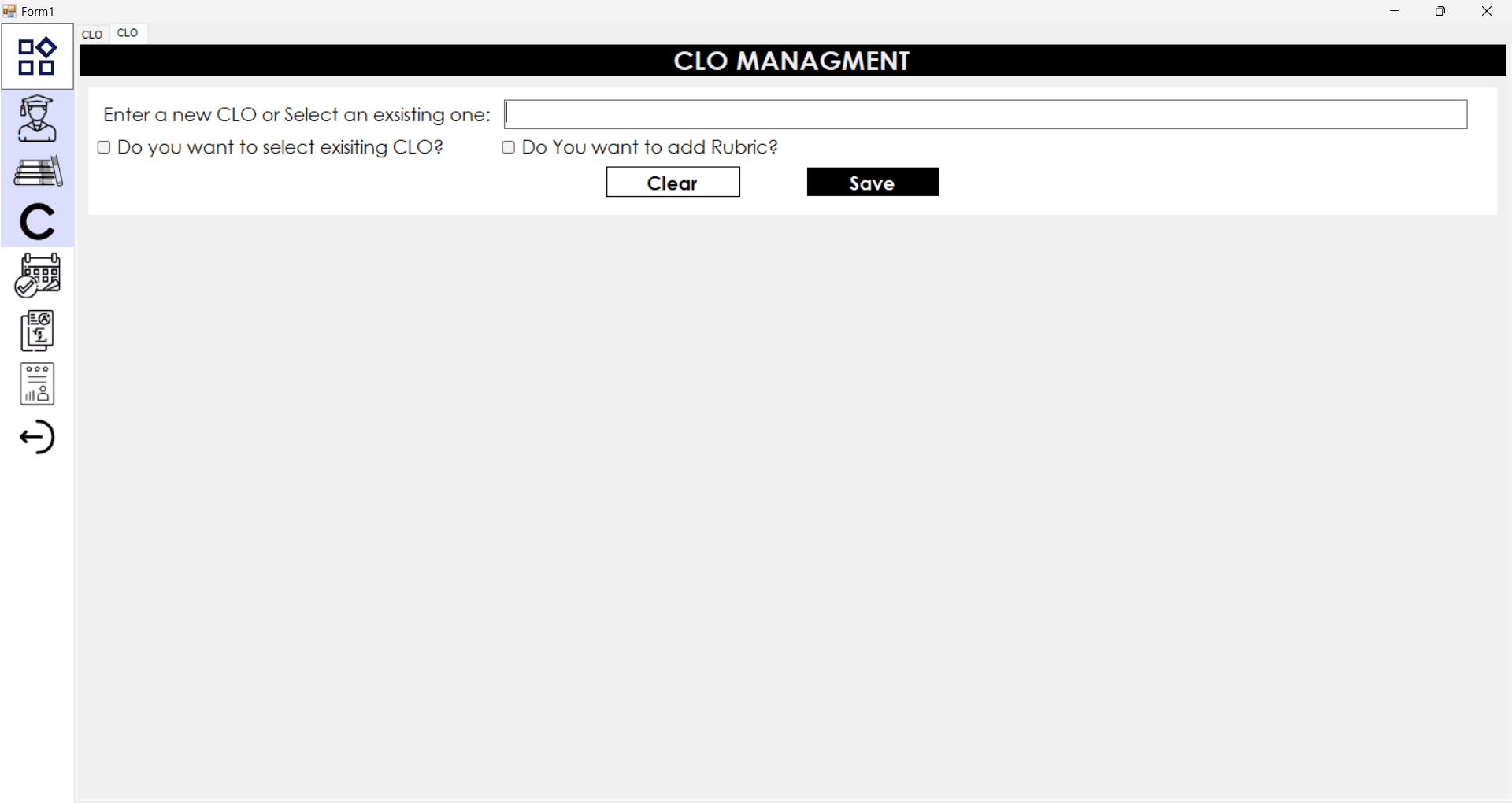Select the student management icon
This screenshot has height=803, width=1512.
(x=37, y=118)
